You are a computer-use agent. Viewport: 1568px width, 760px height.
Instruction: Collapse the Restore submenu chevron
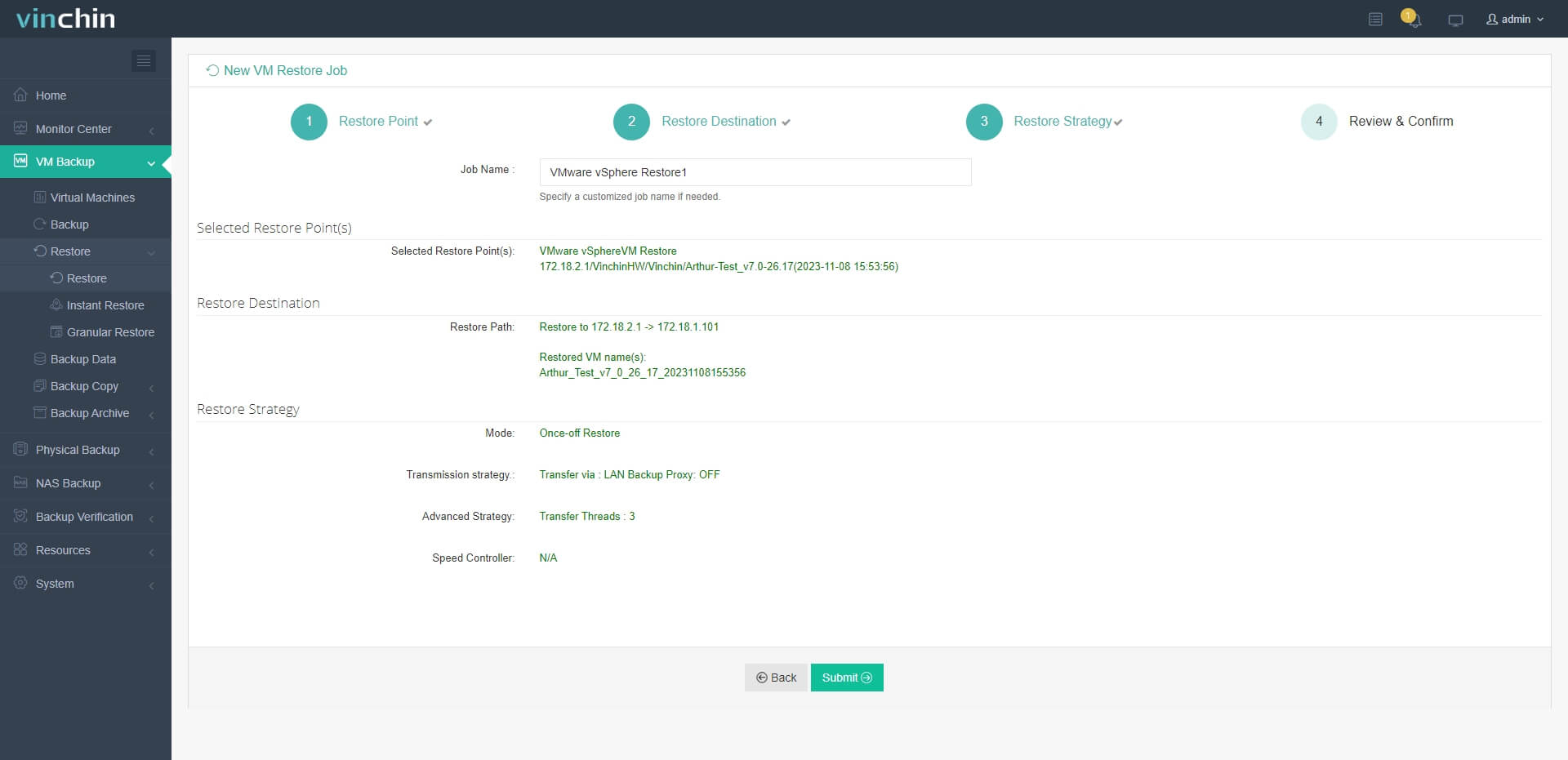[x=151, y=252]
